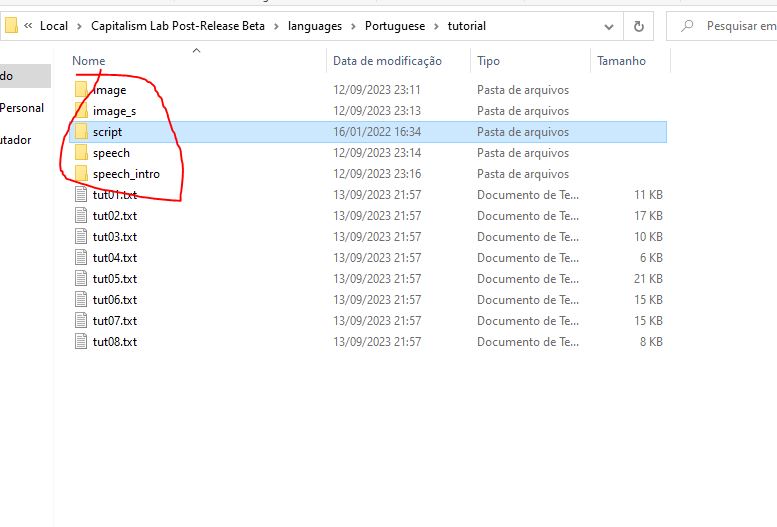This screenshot has width=777, height=527.
Task: Click the 10 KB size of tut03.txt
Action: click(x=648, y=236)
